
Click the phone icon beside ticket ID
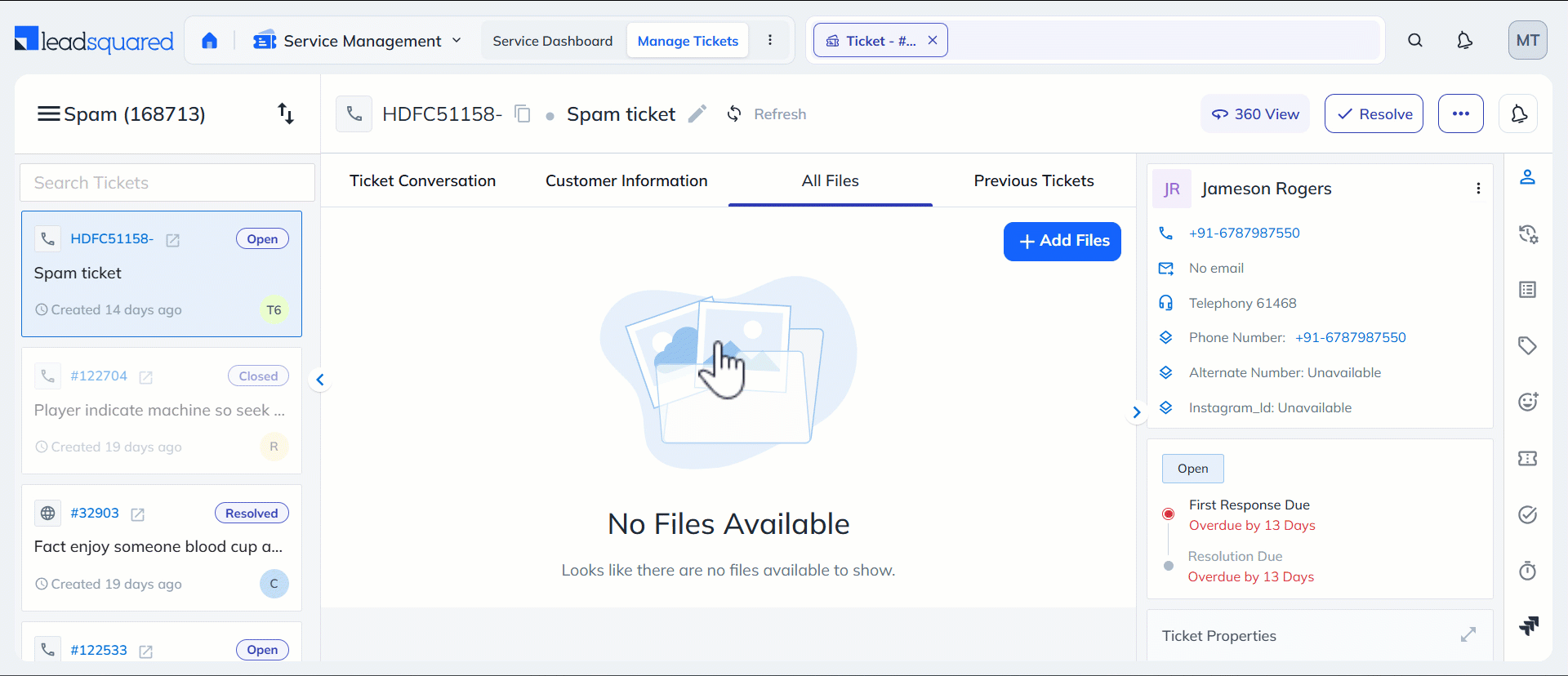pyautogui.click(x=354, y=114)
